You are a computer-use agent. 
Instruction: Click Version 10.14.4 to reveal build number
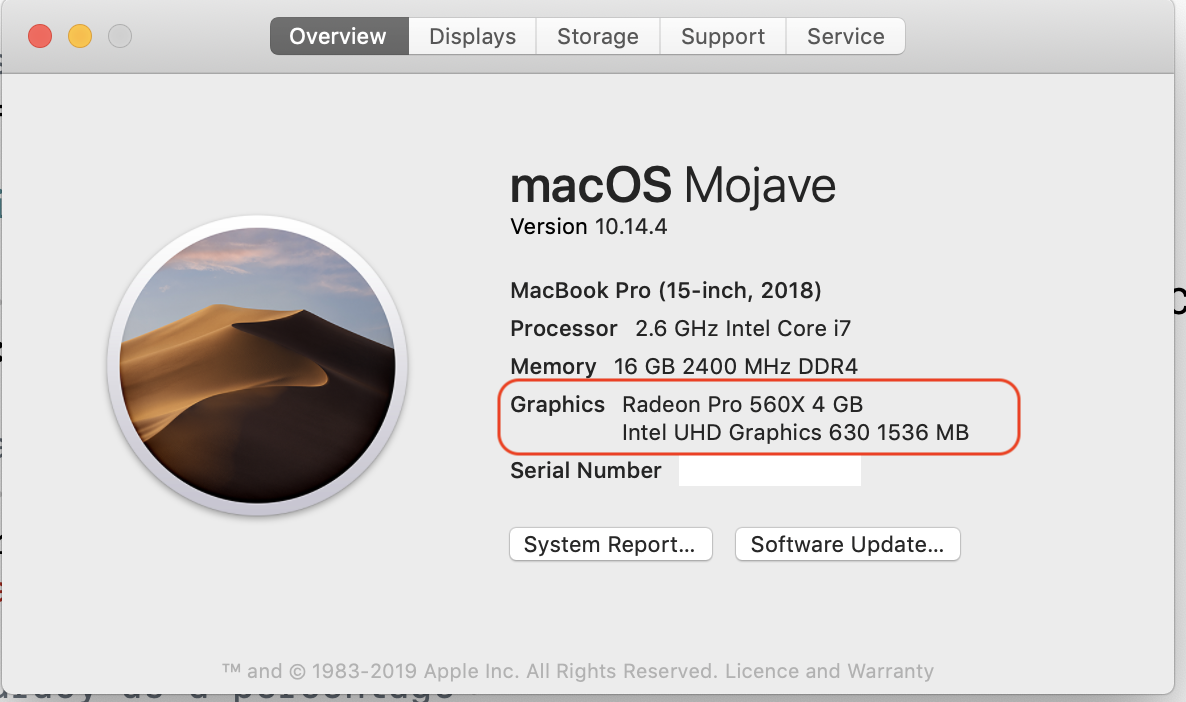pyautogui.click(x=588, y=227)
